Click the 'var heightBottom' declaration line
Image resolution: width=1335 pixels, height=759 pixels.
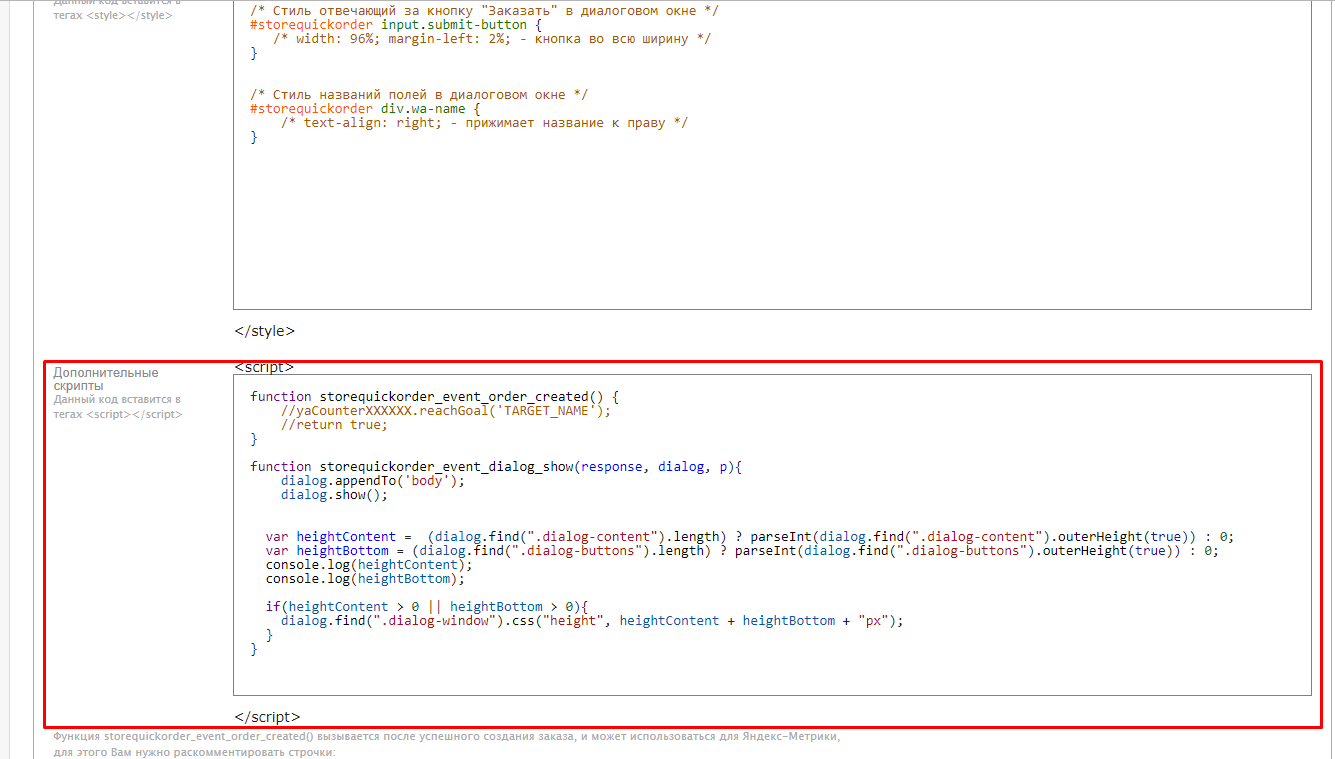point(742,551)
